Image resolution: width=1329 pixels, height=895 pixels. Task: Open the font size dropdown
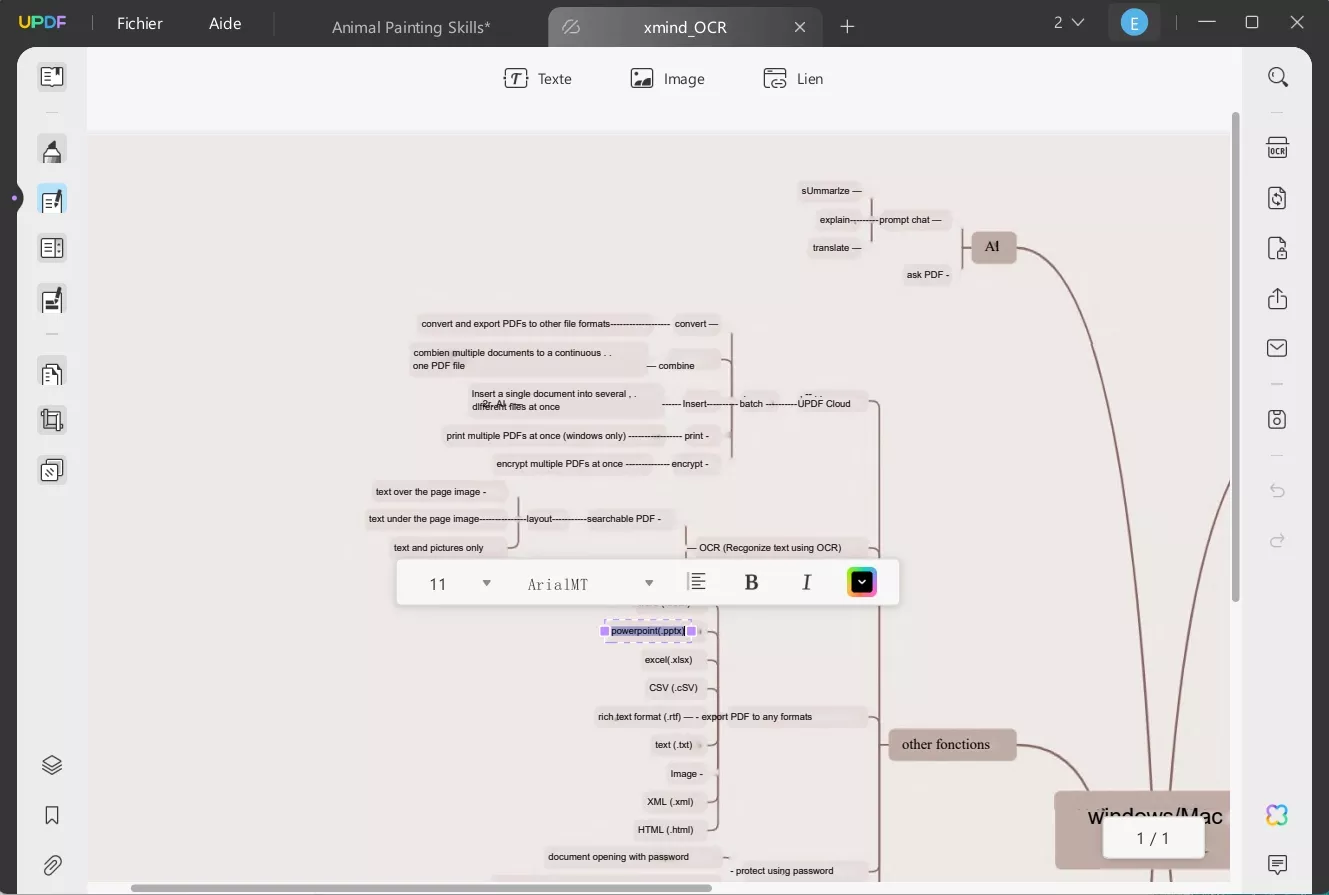(487, 582)
